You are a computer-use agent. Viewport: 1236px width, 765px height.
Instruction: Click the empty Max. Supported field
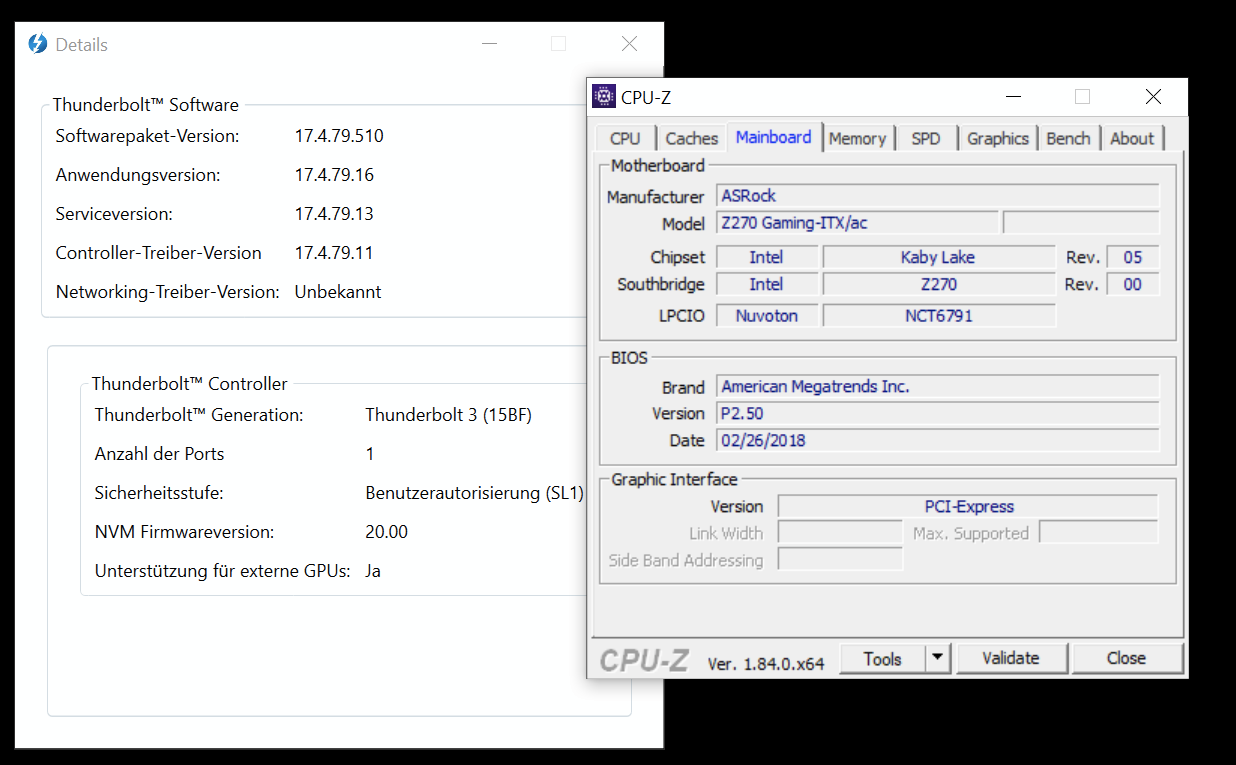point(1099,533)
